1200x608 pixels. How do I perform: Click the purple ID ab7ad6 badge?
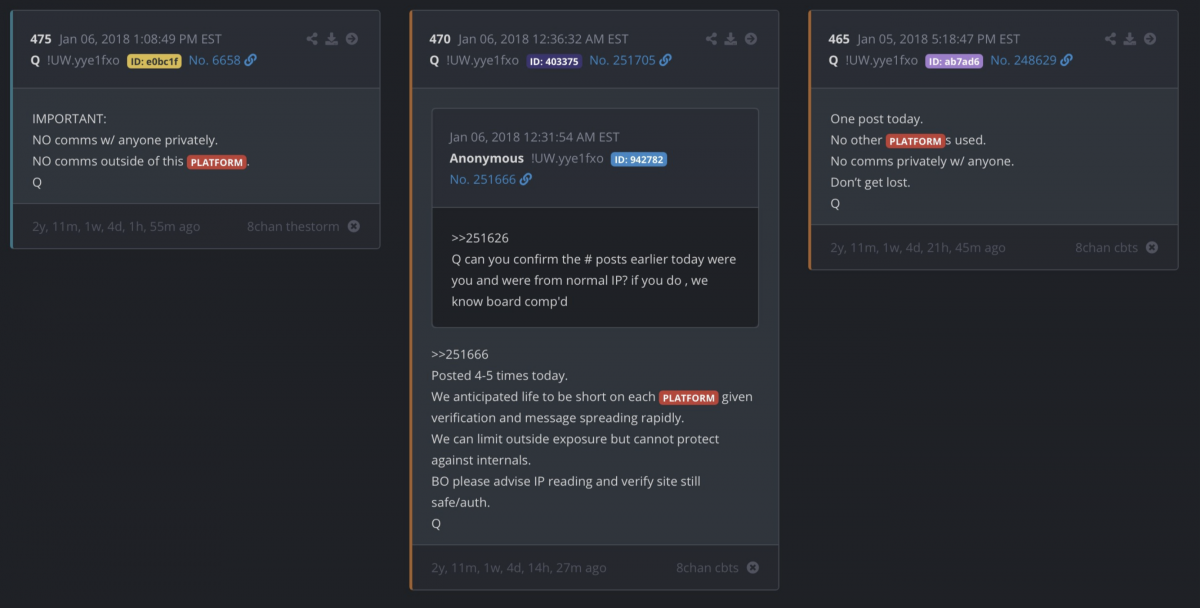[x=954, y=61]
